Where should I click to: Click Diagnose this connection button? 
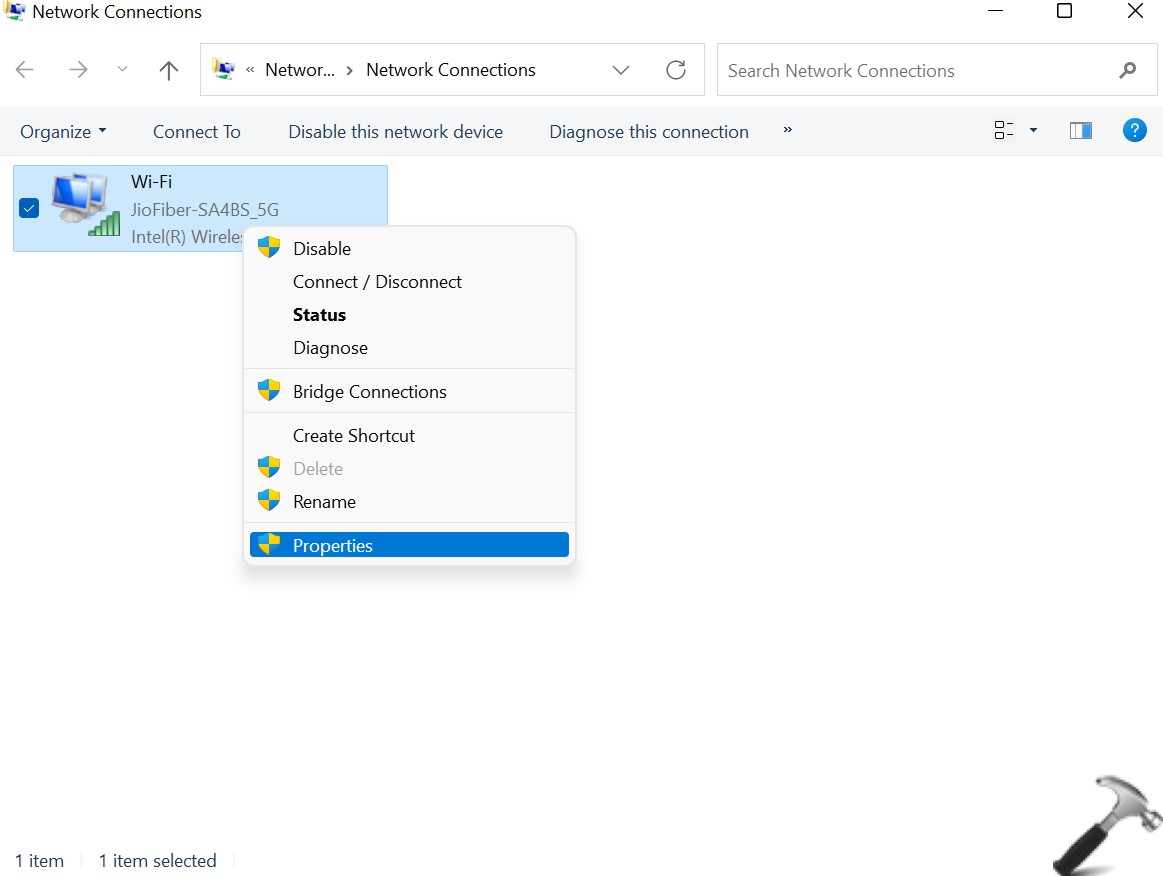point(648,132)
